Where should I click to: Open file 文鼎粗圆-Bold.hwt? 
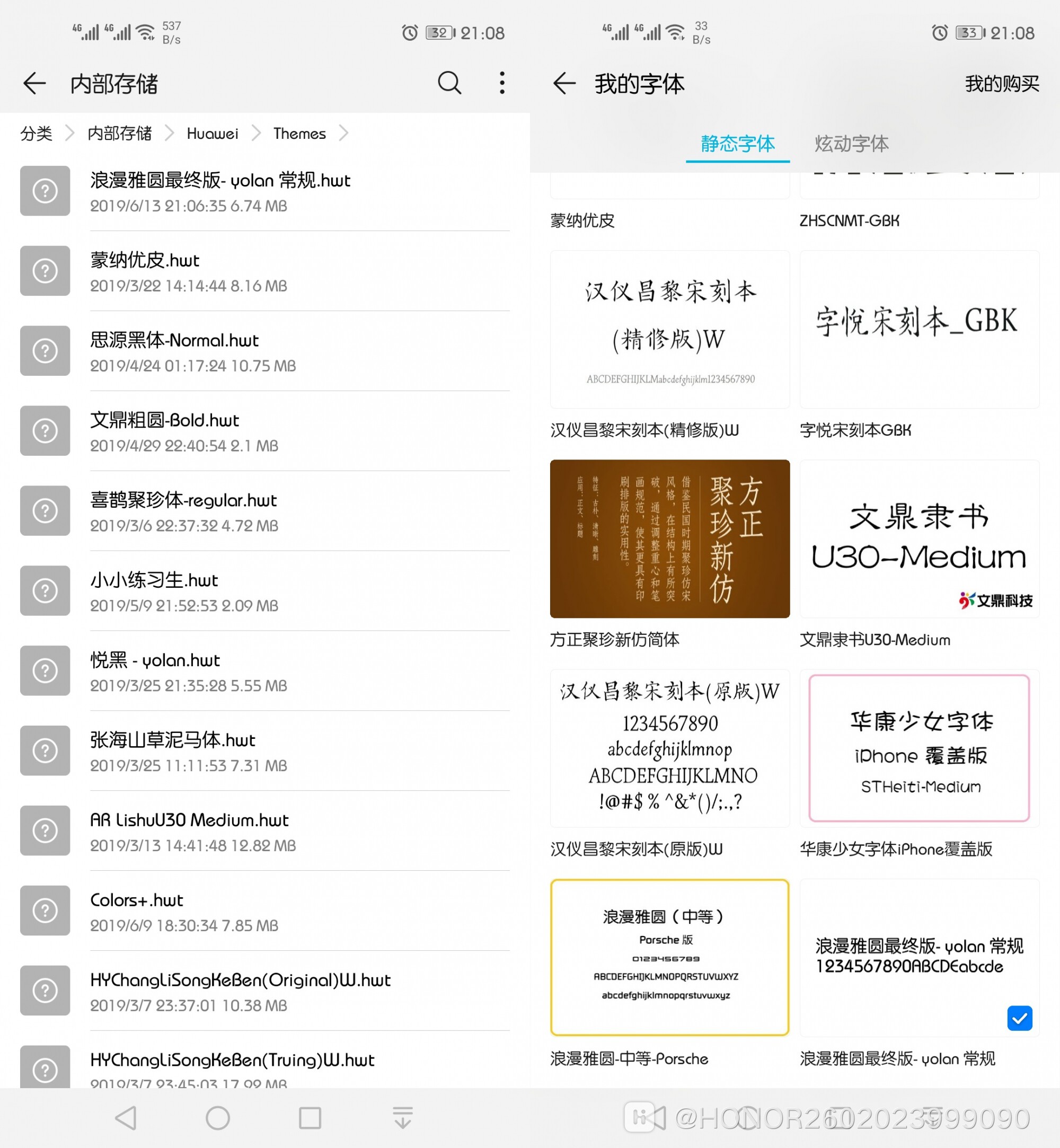click(264, 431)
